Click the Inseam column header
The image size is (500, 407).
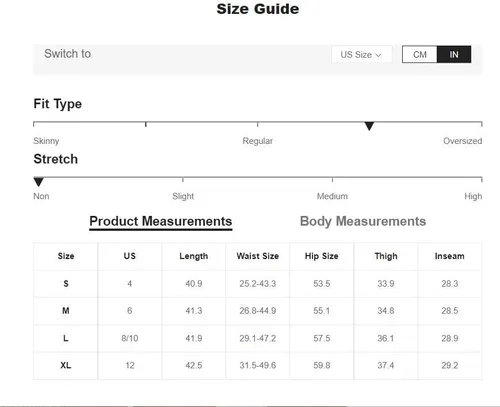(x=449, y=256)
